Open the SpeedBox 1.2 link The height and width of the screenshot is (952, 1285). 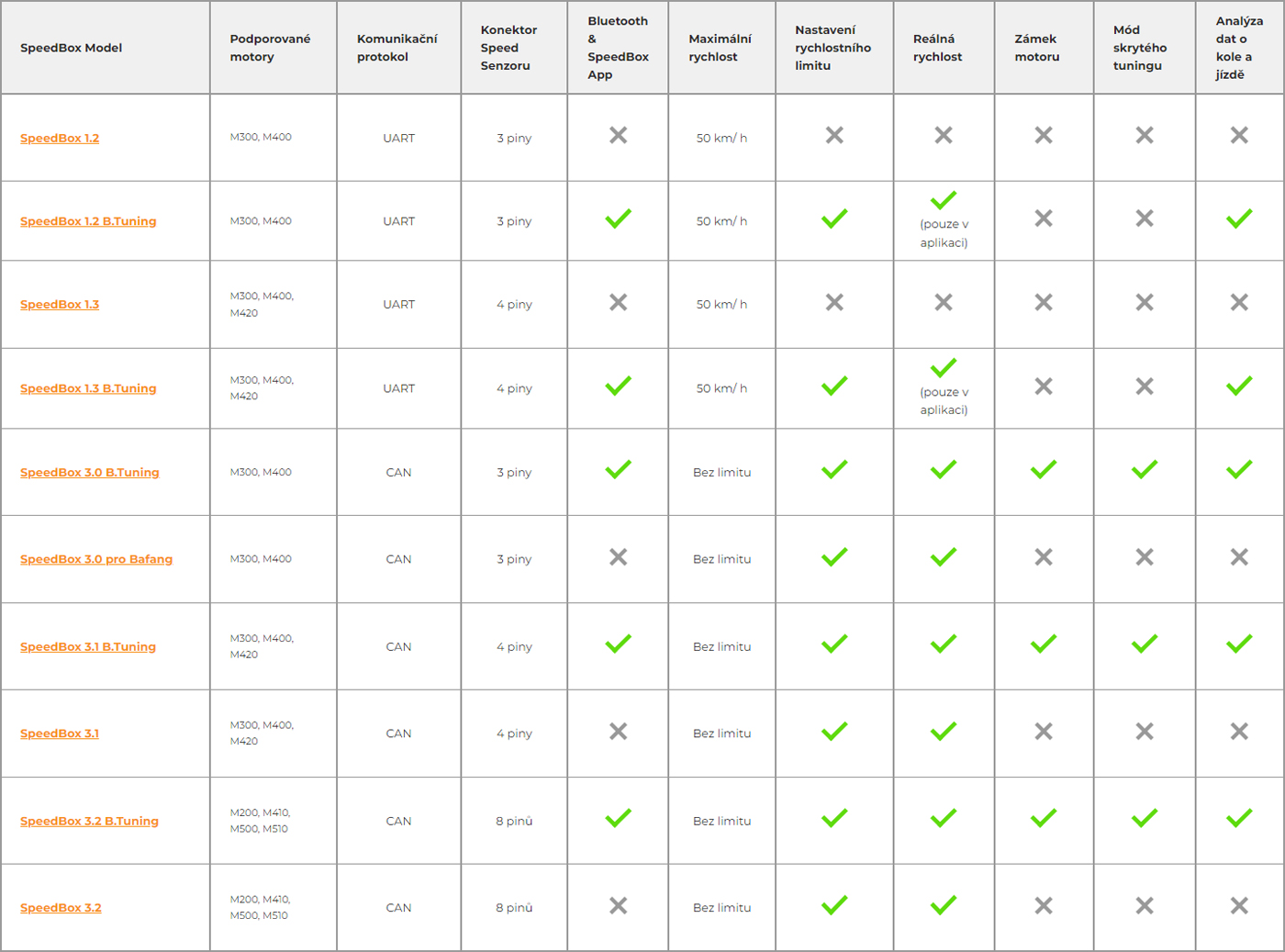tap(60, 138)
